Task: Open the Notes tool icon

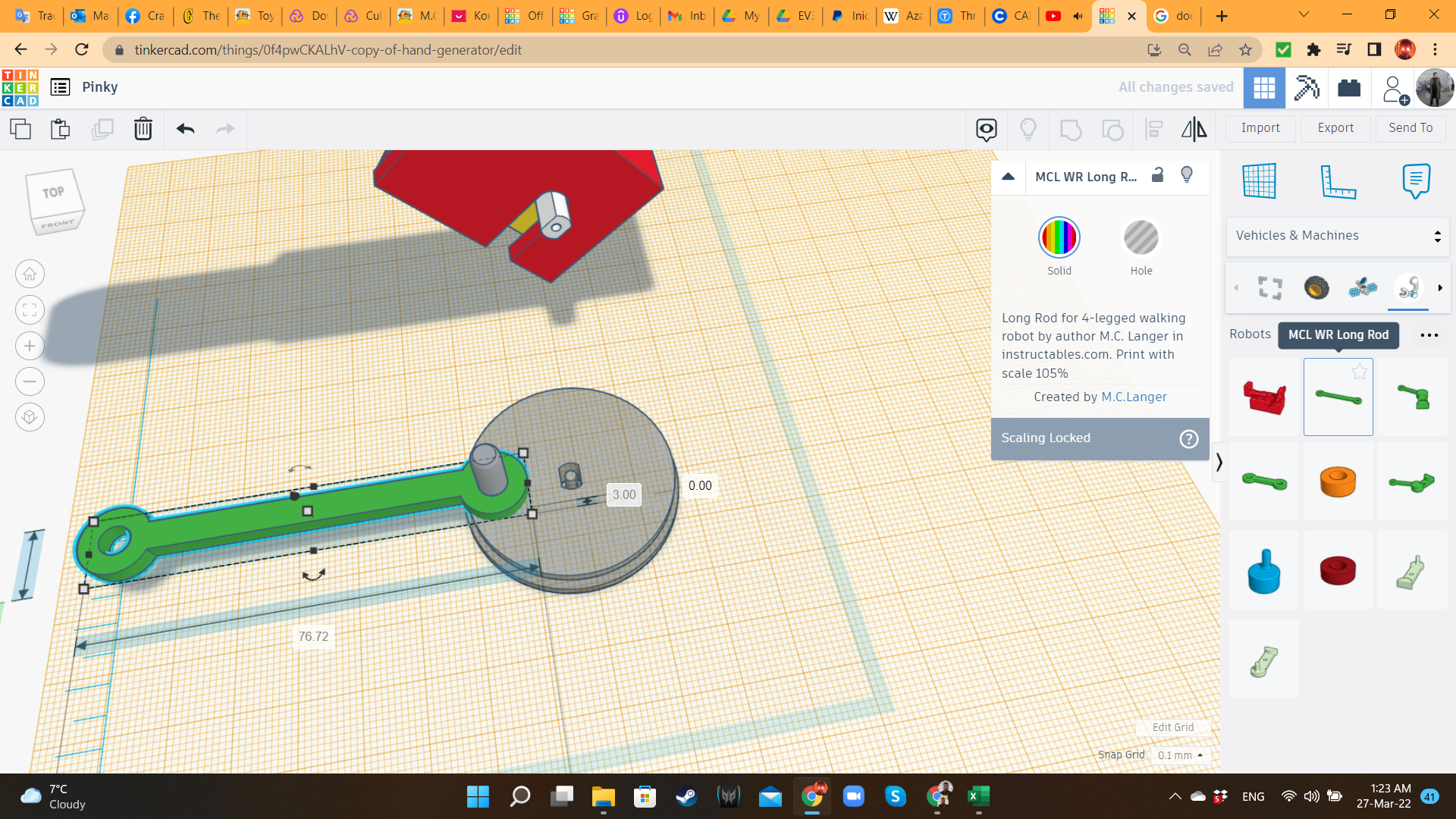Action: (1416, 181)
